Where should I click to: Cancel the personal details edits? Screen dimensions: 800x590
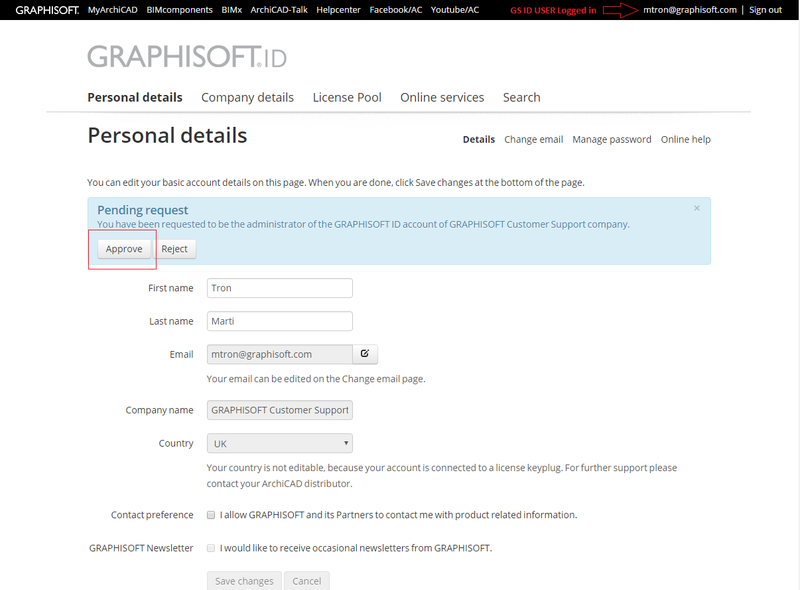click(306, 580)
